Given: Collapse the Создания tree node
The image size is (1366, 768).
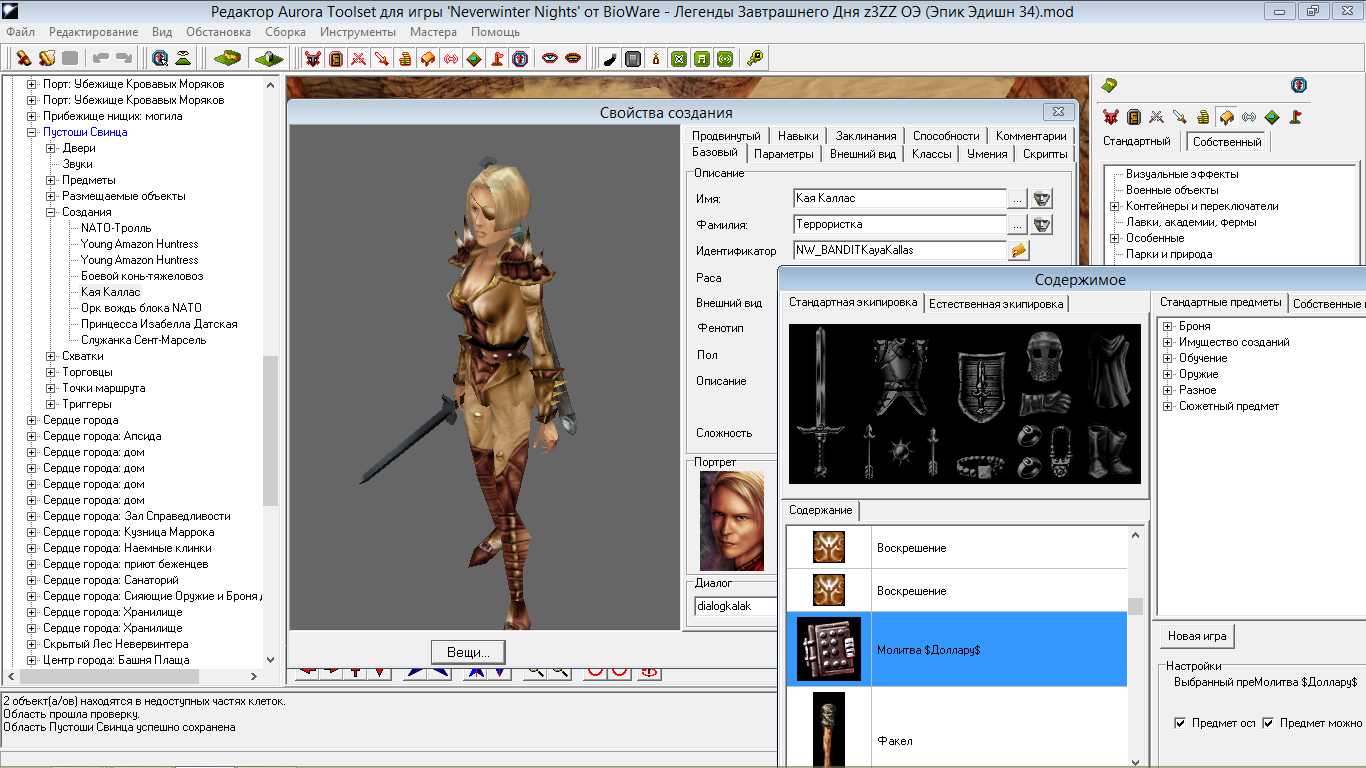Looking at the screenshot, I should [51, 212].
